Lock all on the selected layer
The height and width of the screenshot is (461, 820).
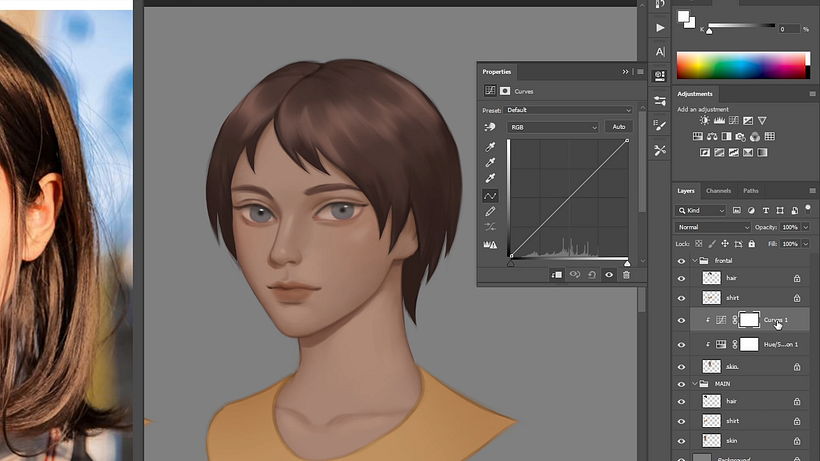tap(751, 244)
